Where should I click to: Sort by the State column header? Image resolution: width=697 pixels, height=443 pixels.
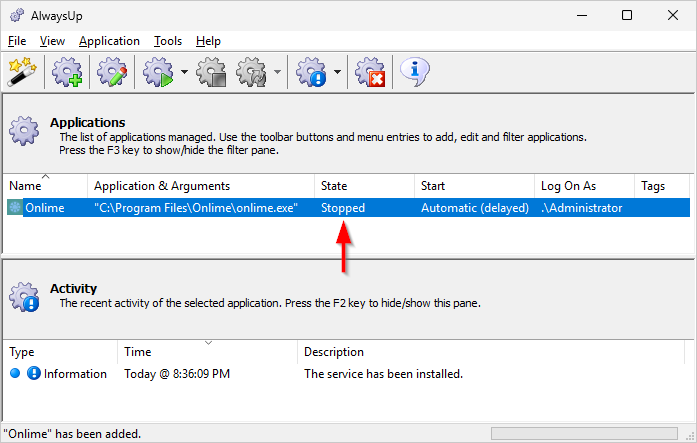pyautogui.click(x=365, y=186)
